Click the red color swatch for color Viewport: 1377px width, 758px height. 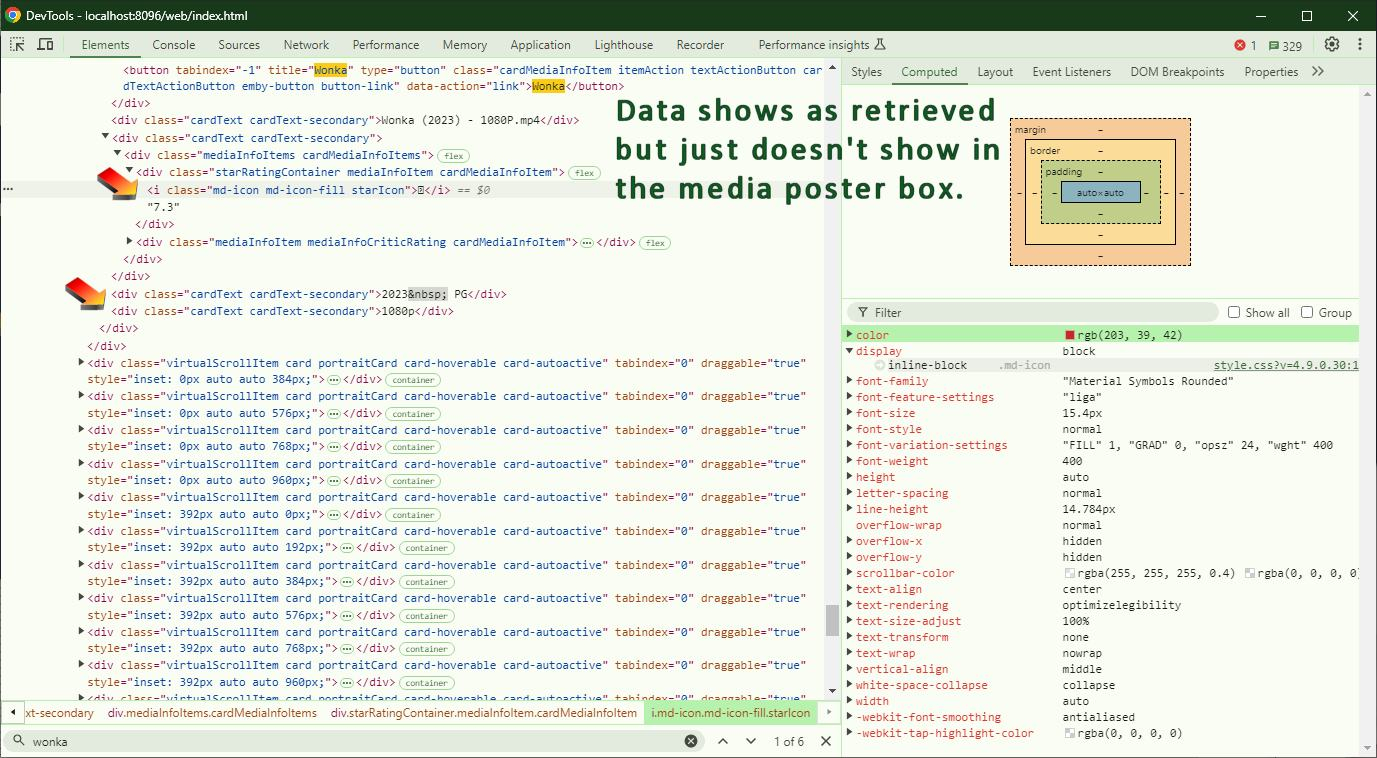(x=1070, y=335)
